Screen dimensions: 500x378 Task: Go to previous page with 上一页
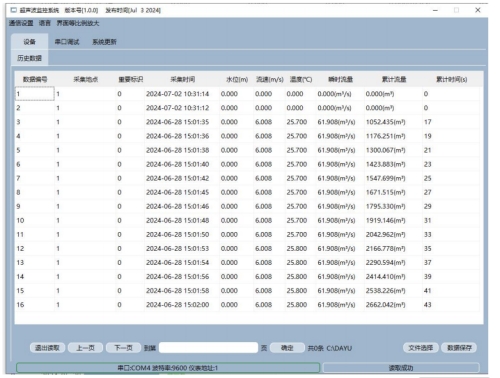click(85, 348)
